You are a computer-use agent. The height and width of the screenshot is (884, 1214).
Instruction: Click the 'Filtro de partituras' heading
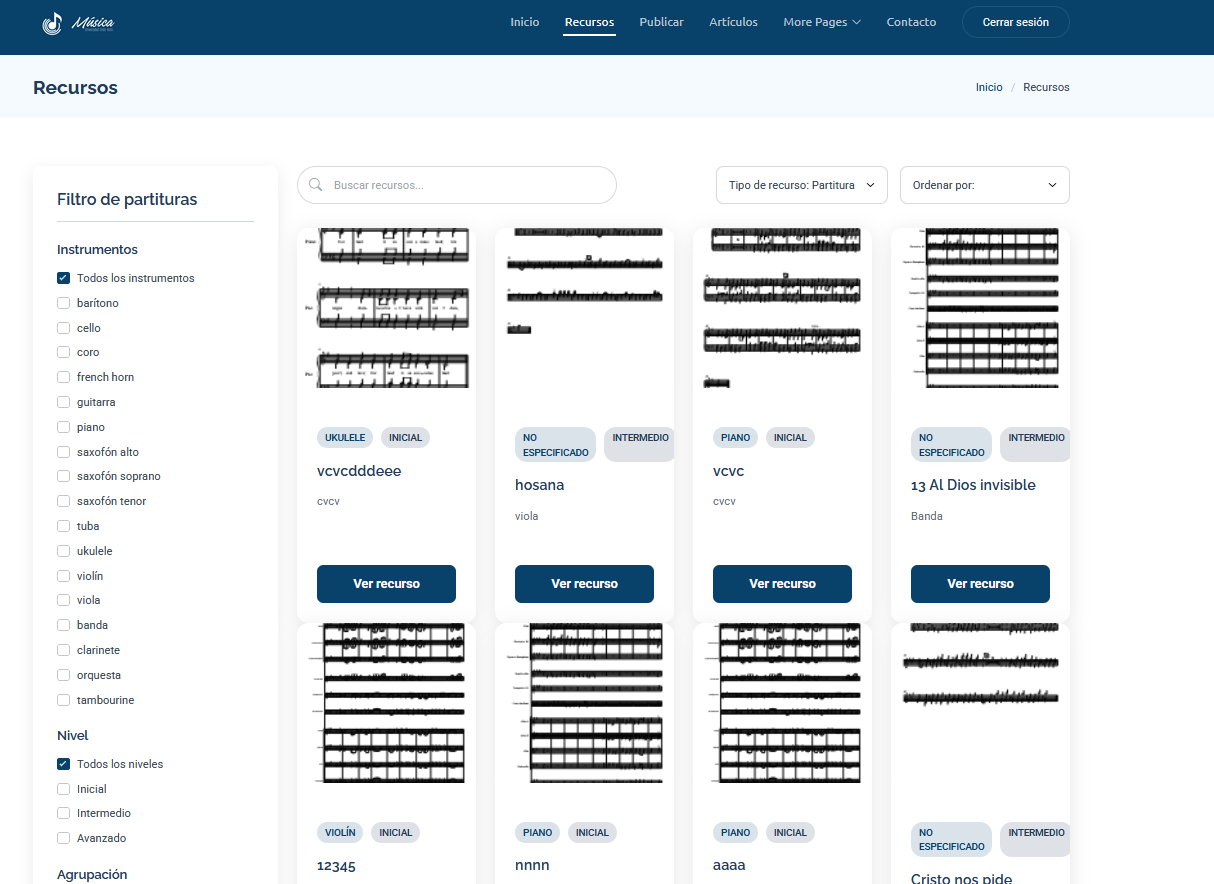tap(127, 199)
